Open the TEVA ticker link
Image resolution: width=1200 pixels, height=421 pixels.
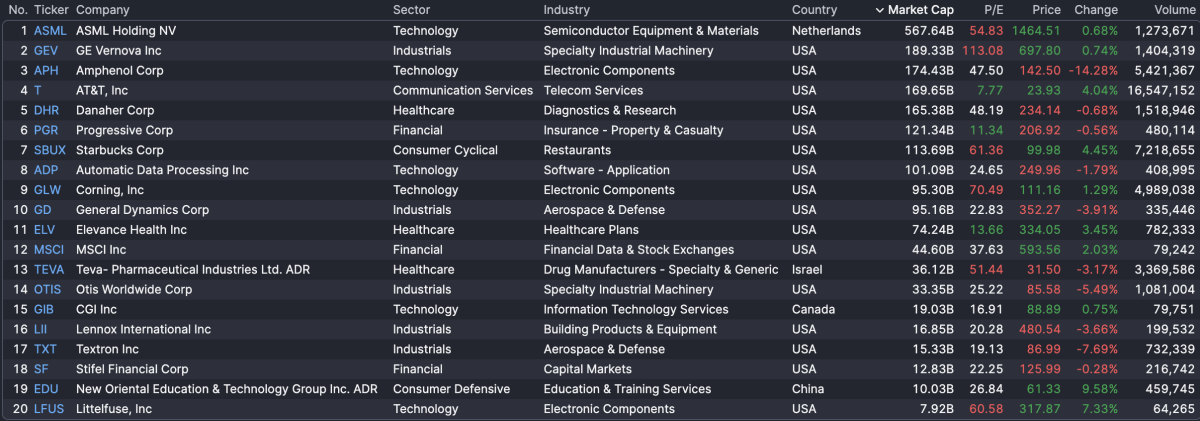tap(49, 270)
